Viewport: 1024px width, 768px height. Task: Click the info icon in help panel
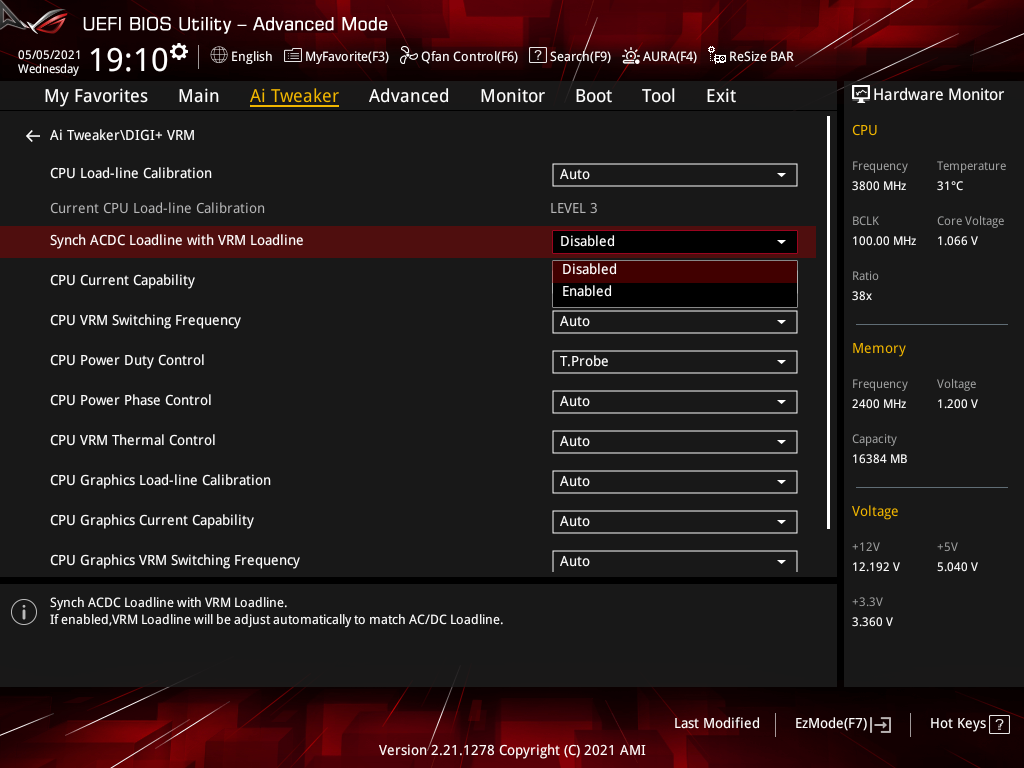(x=24, y=612)
